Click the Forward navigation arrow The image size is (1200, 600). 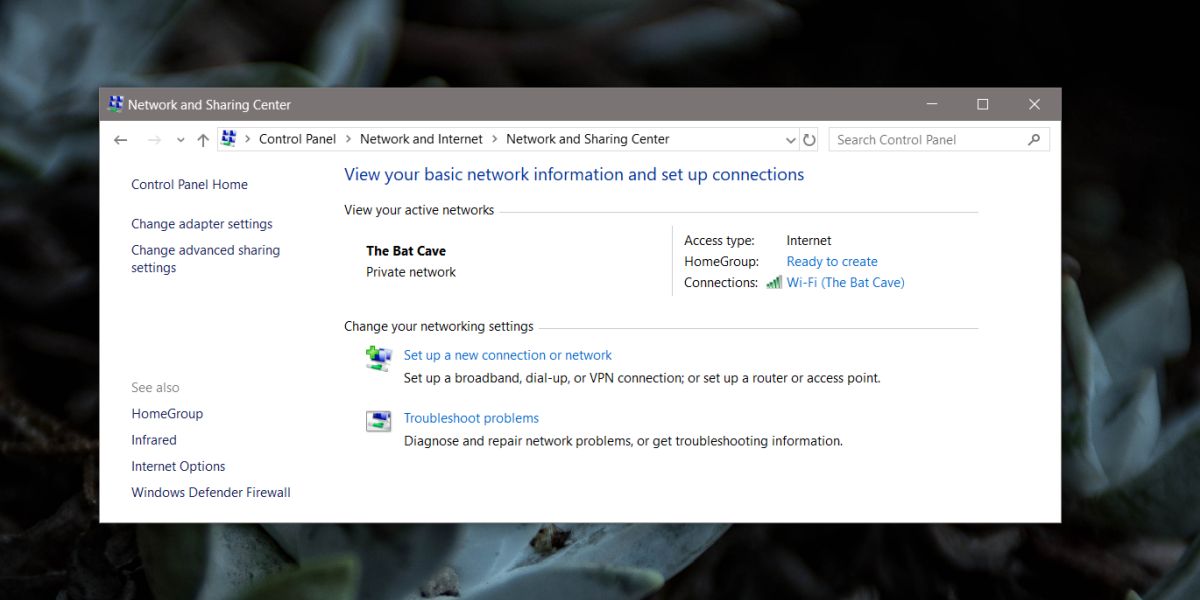154,140
